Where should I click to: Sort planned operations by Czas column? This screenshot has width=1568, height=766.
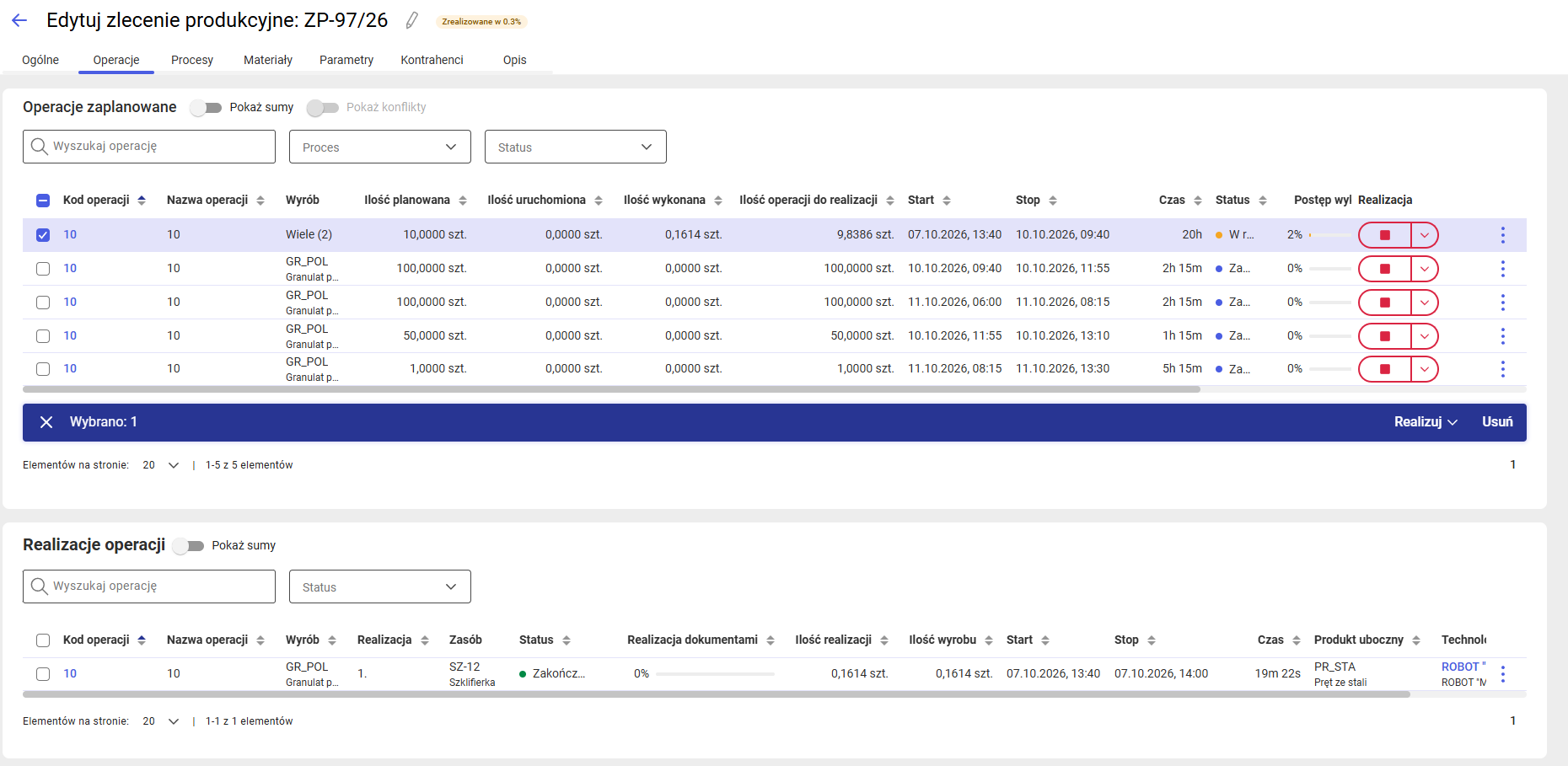[1198, 201]
